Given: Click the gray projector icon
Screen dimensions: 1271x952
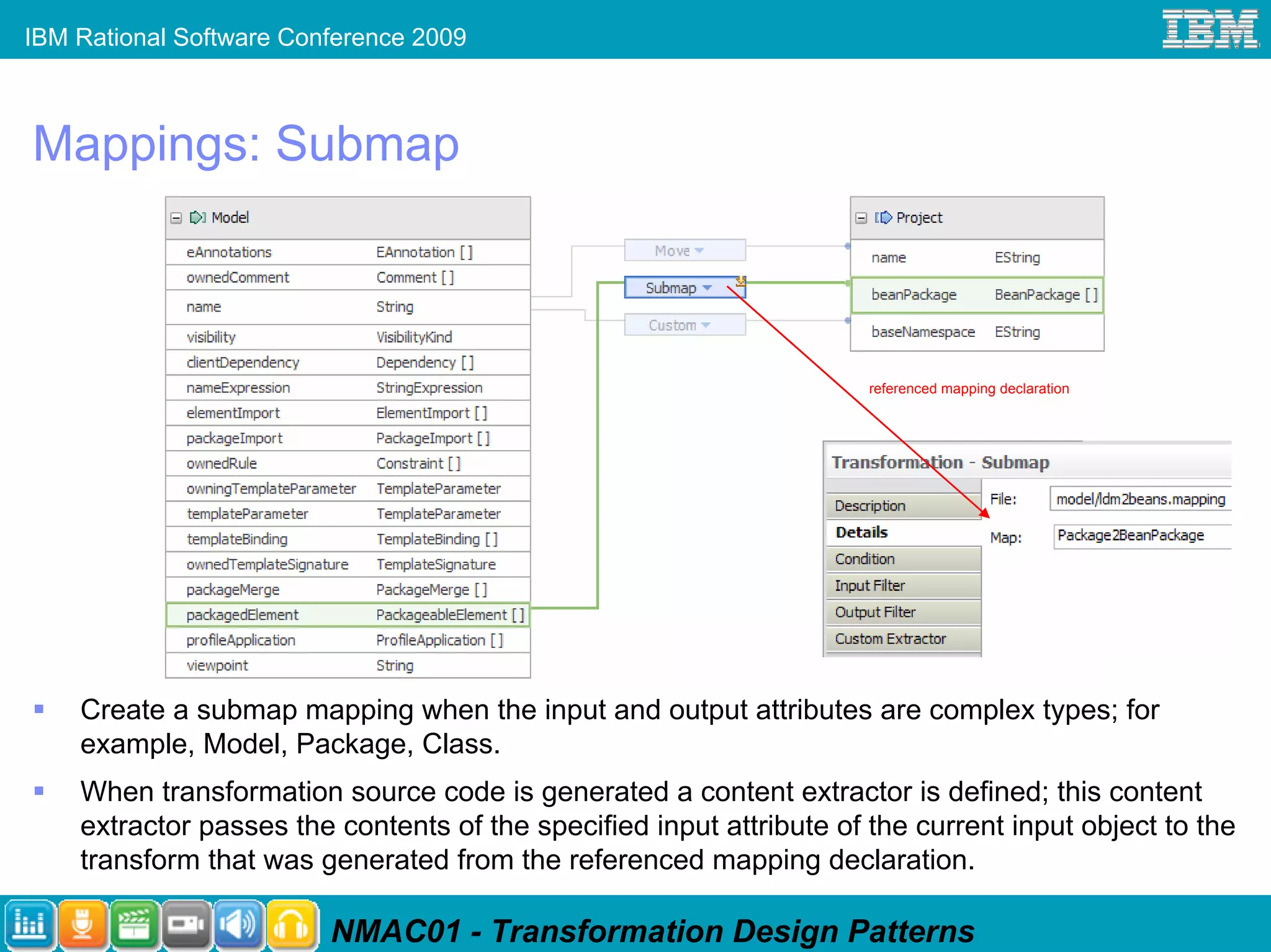Looking at the screenshot, I should pos(186,924).
